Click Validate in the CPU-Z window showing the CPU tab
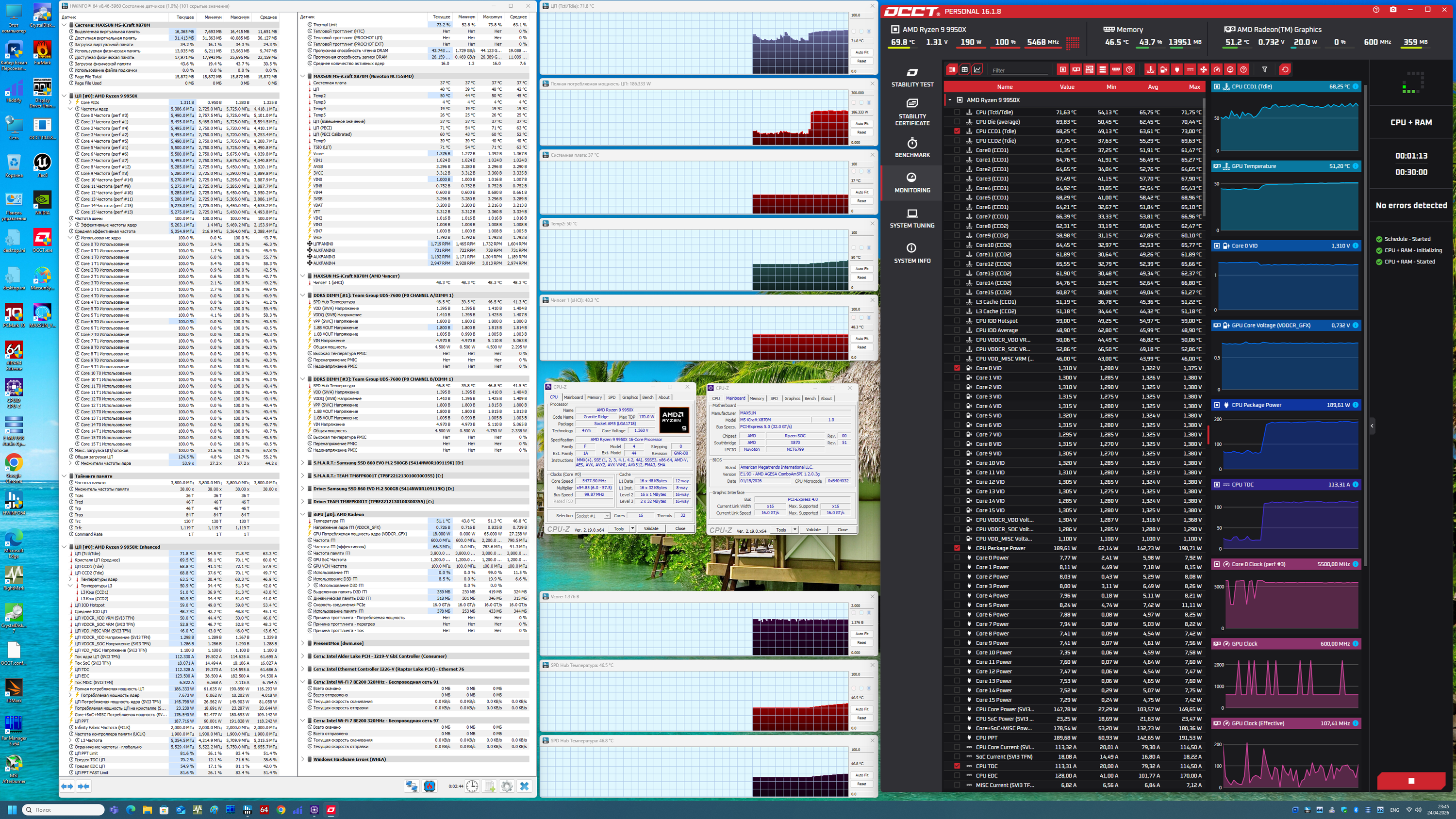 point(651,528)
